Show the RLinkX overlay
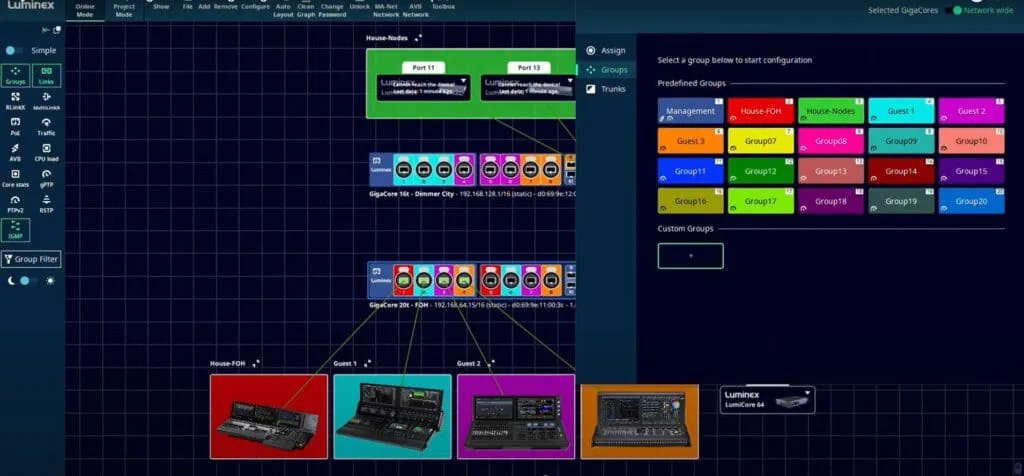The width and height of the screenshot is (1024, 476). pyautogui.click(x=16, y=101)
